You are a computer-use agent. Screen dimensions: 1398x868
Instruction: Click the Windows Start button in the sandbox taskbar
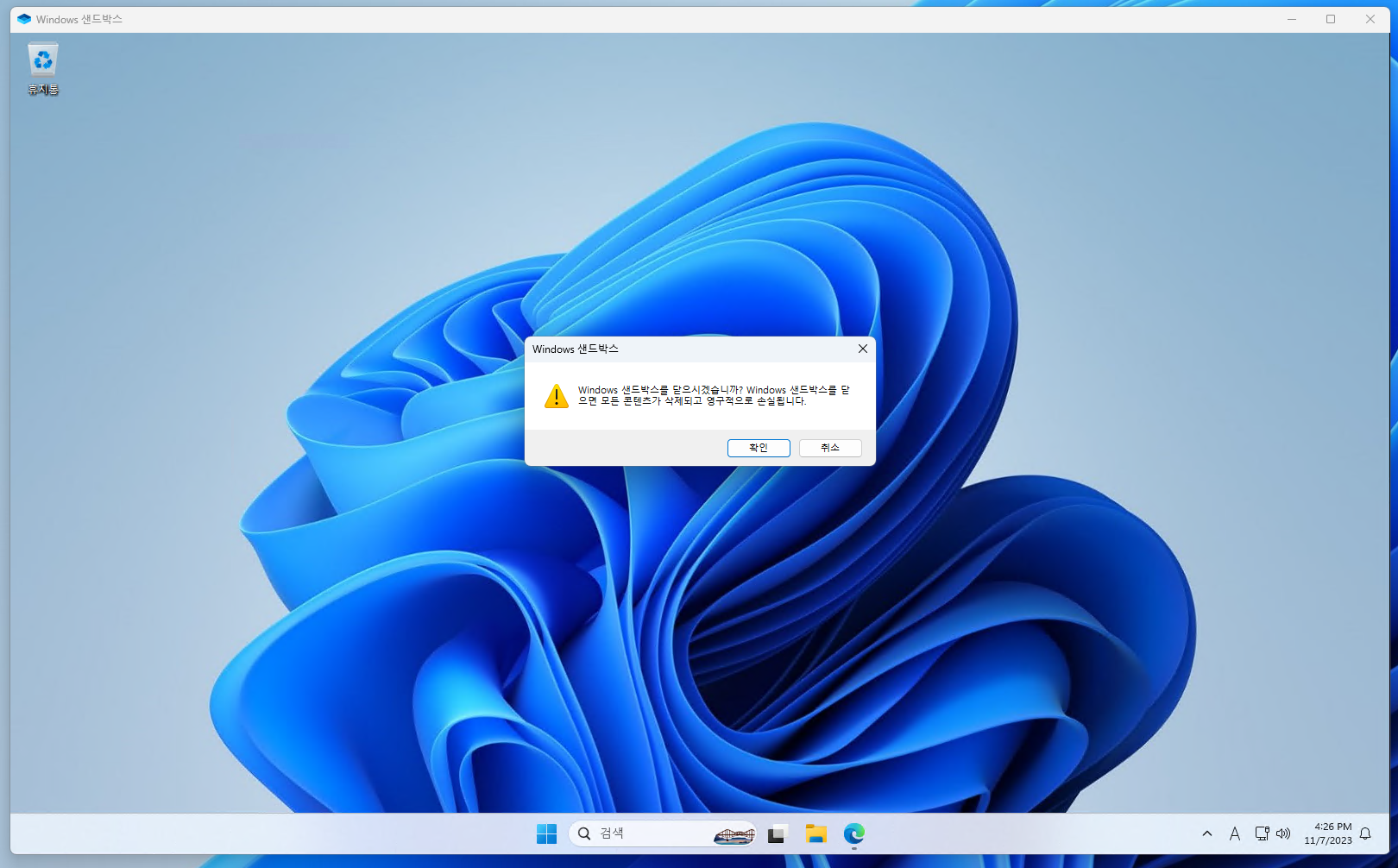point(546,833)
